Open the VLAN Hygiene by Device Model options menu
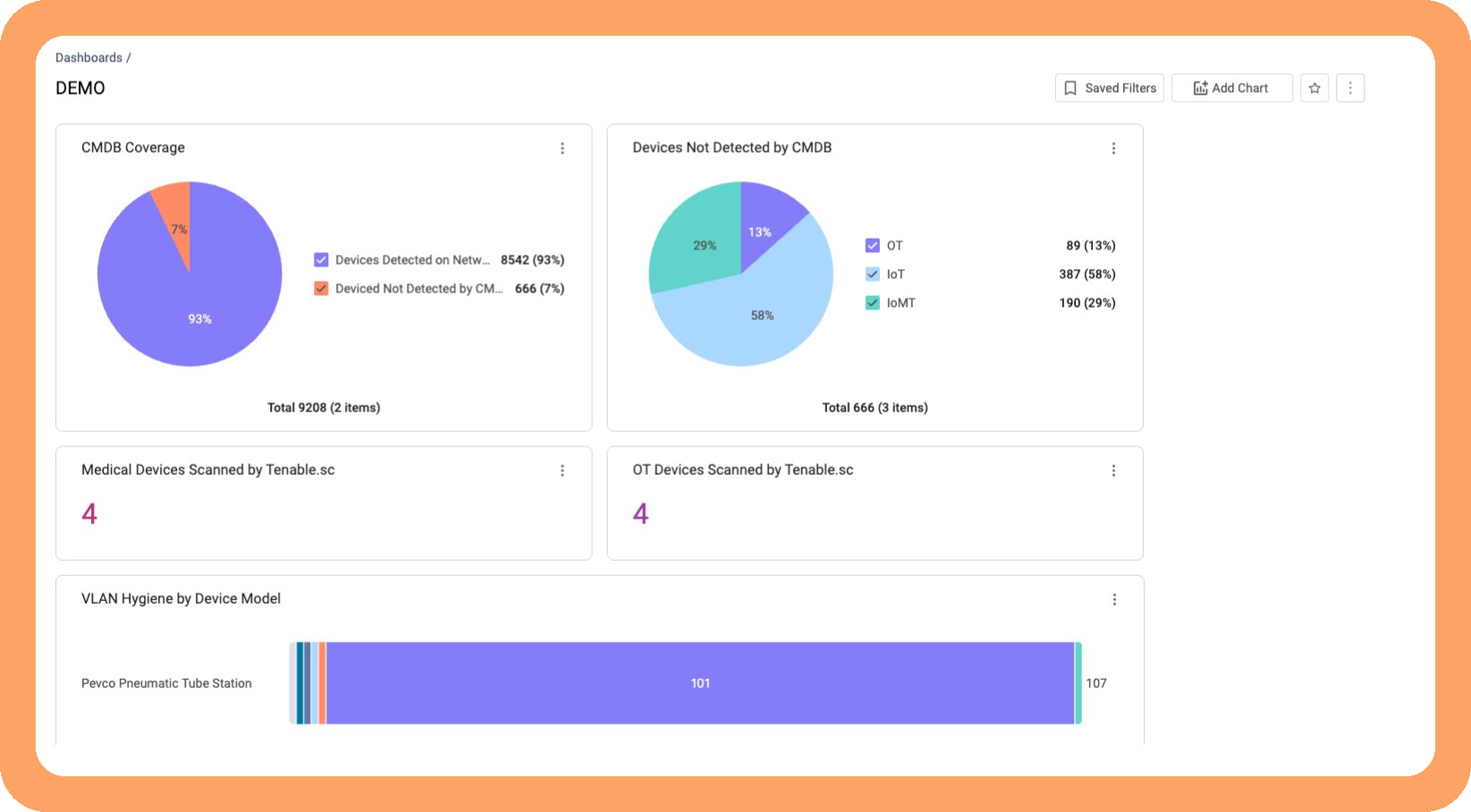 [1114, 599]
